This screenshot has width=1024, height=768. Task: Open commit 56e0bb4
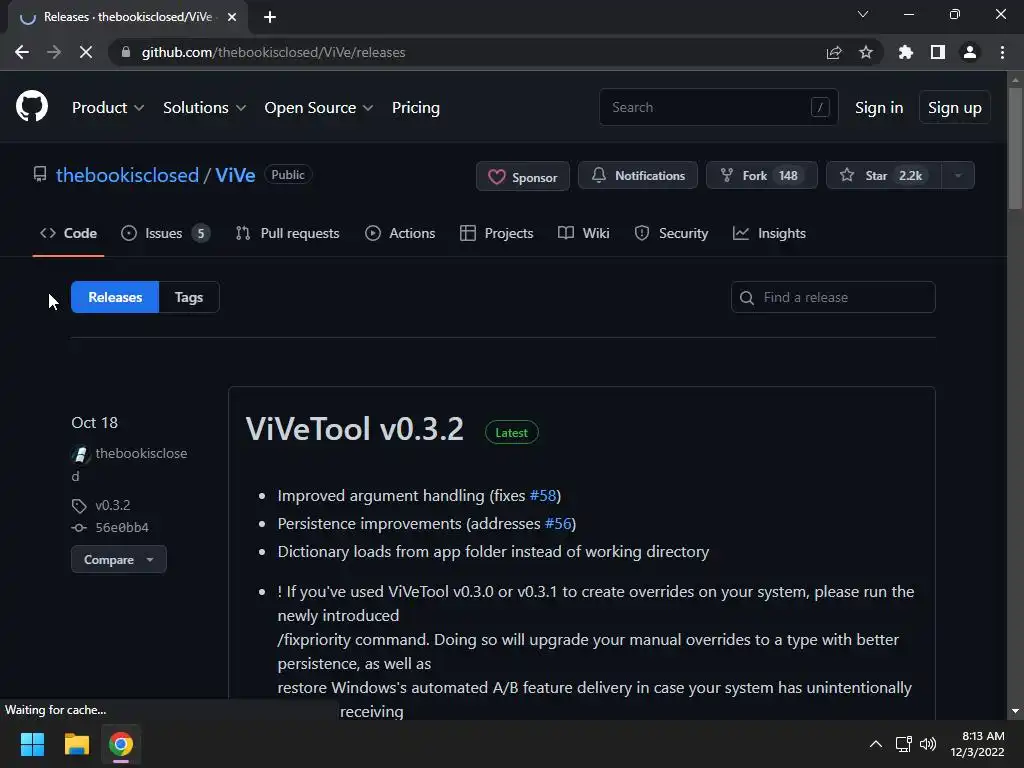click(x=121, y=527)
